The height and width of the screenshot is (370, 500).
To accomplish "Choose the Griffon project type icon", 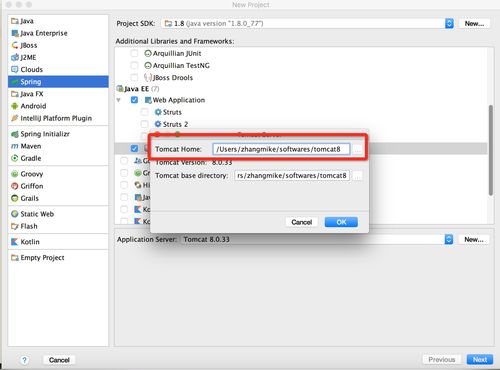I will click(15, 186).
